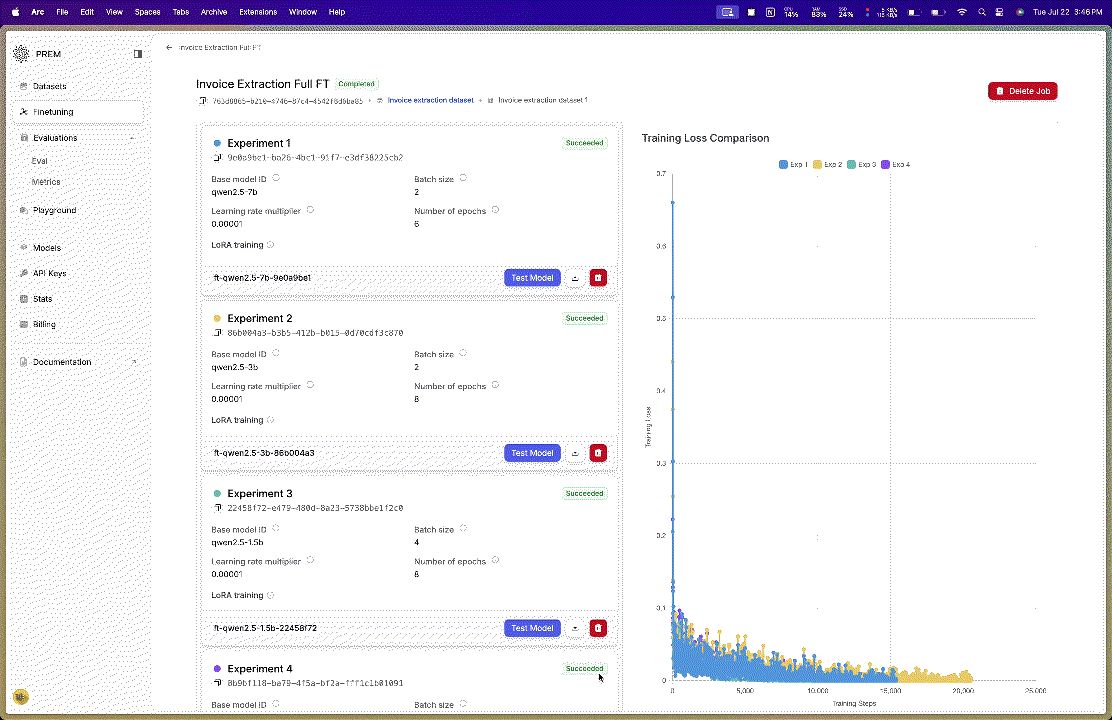Toggle the sidebar collapse icon next to PREM
Image resolution: width=1112 pixels, height=720 pixels.
click(138, 54)
